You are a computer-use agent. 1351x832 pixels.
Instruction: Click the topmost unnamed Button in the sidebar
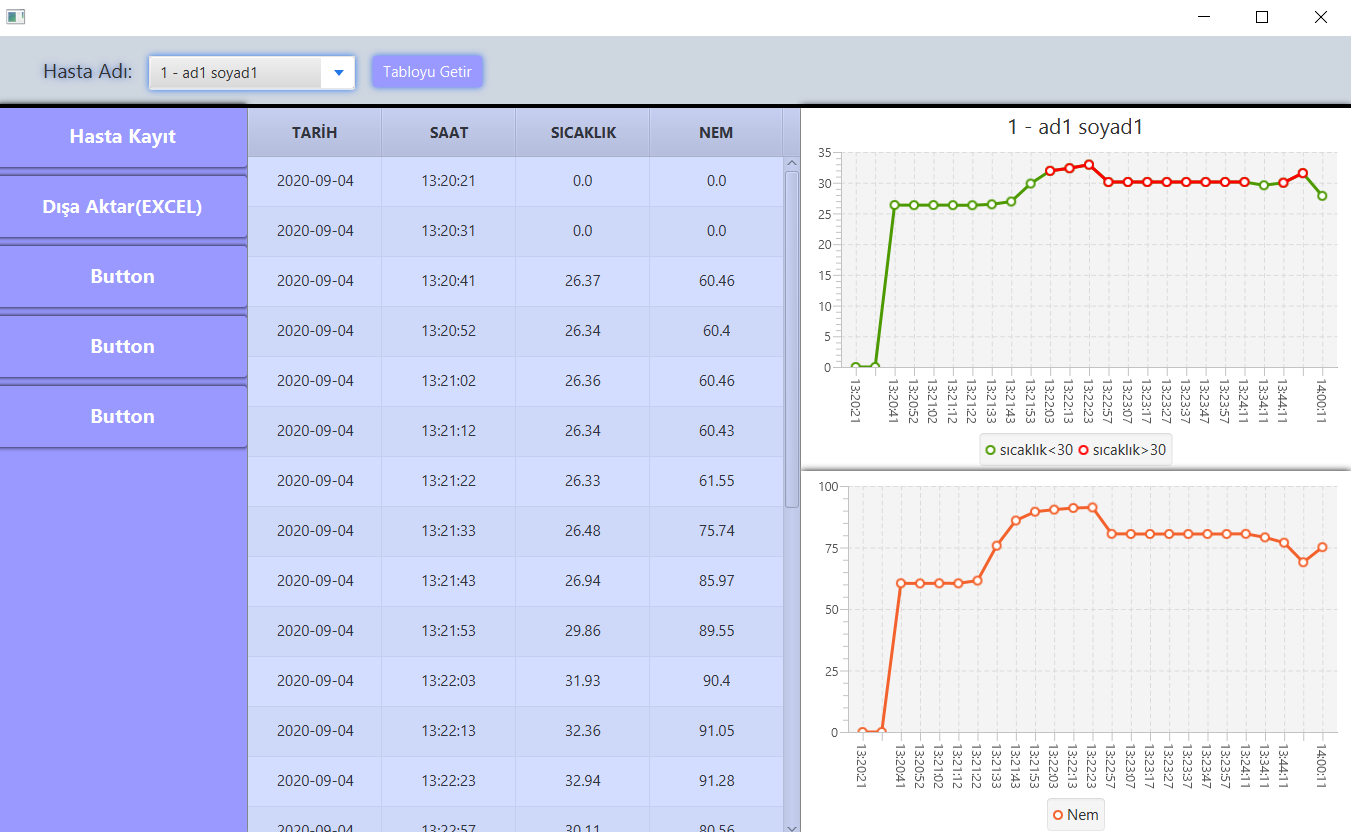point(122,276)
